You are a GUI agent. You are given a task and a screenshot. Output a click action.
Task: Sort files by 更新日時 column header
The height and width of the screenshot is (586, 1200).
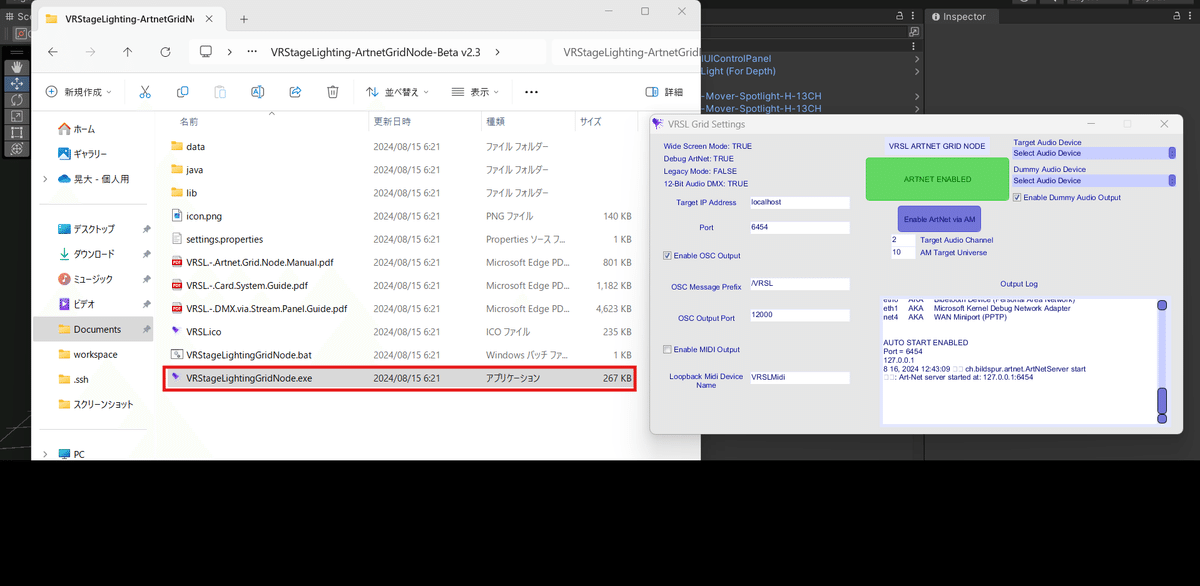[x=392, y=121]
